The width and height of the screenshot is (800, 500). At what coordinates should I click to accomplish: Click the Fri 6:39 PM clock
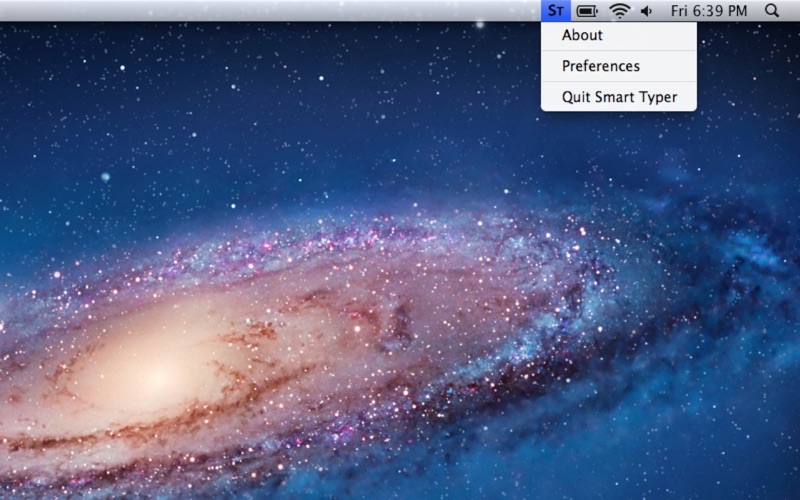click(708, 11)
